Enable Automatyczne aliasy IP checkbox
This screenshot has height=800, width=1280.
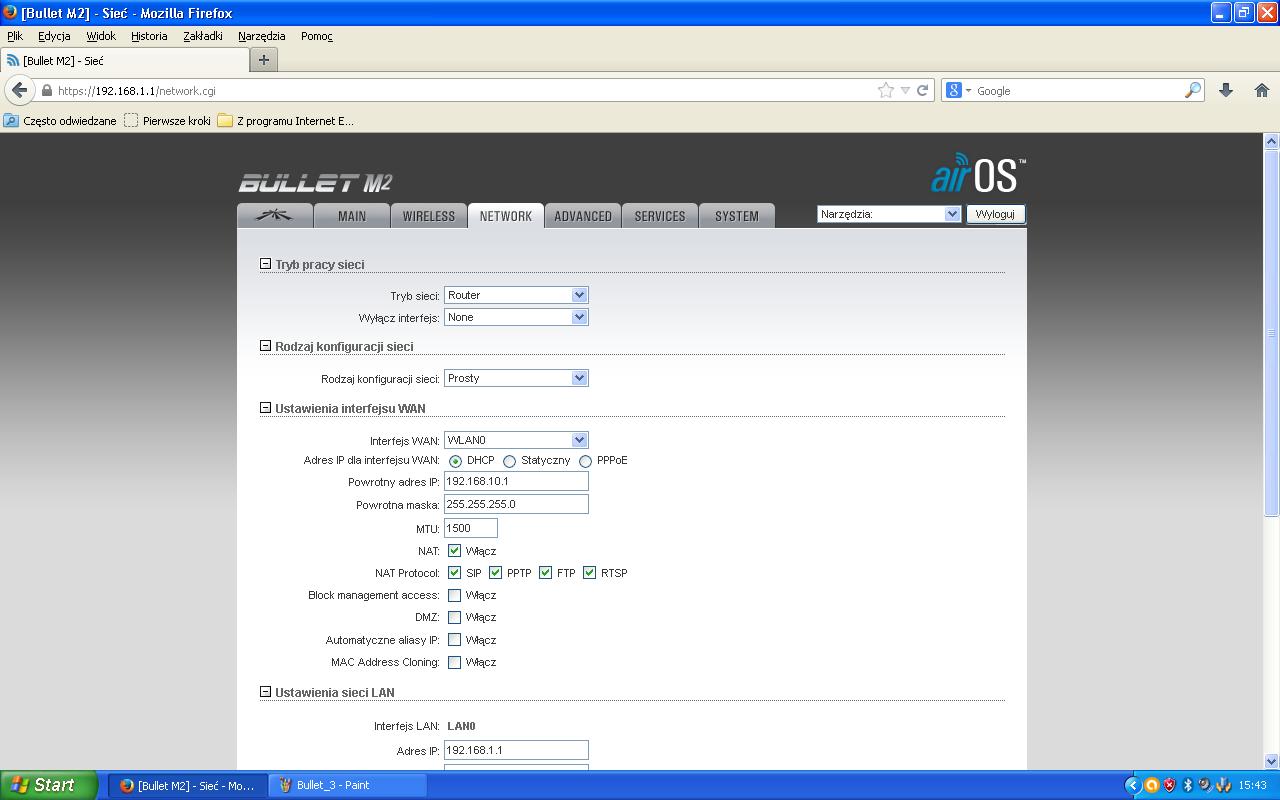(454, 640)
